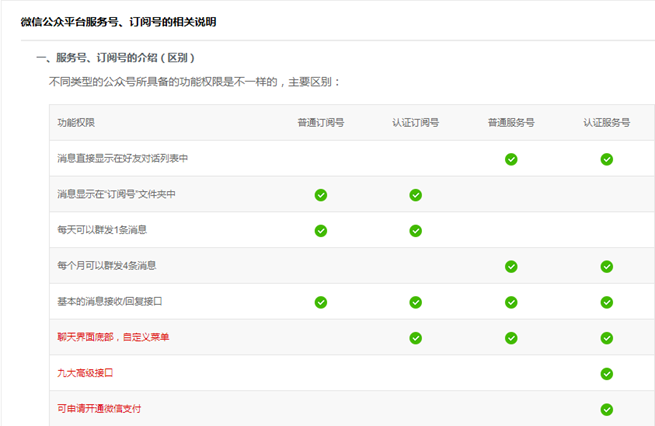This screenshot has height=426, width=655.
Task: Select the 认证服务号 column header
Action: (607, 122)
